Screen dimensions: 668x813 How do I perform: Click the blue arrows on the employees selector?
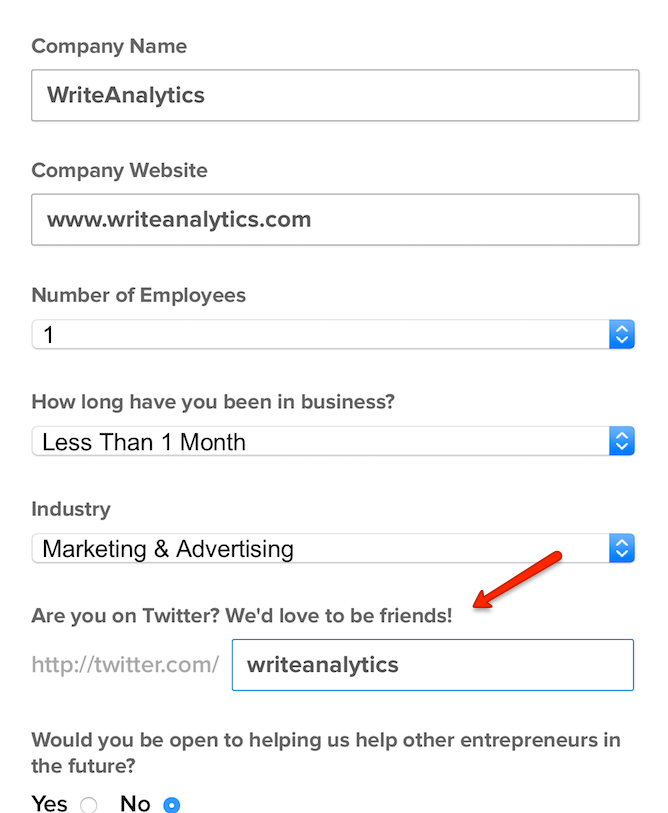point(621,334)
